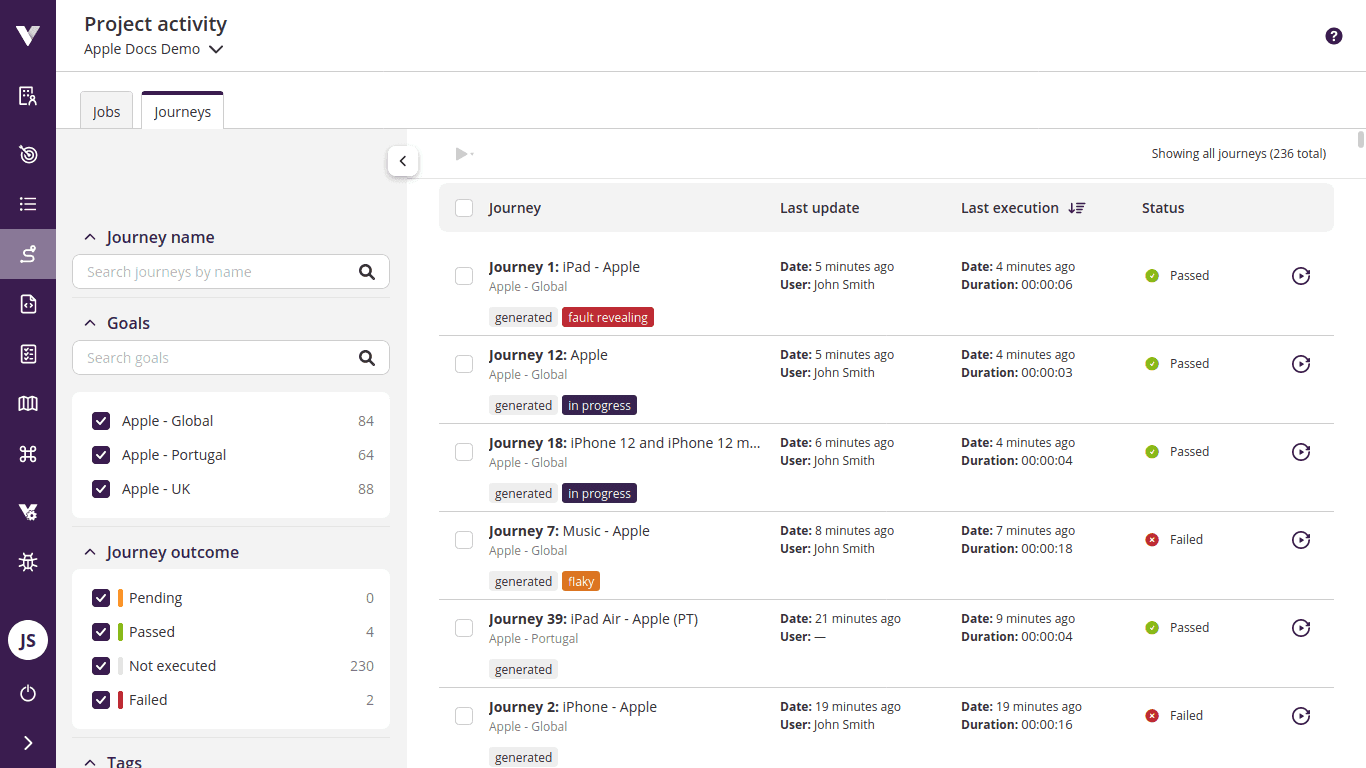Collapse the Journey outcome section
The height and width of the screenshot is (768, 1366).
click(x=90, y=551)
